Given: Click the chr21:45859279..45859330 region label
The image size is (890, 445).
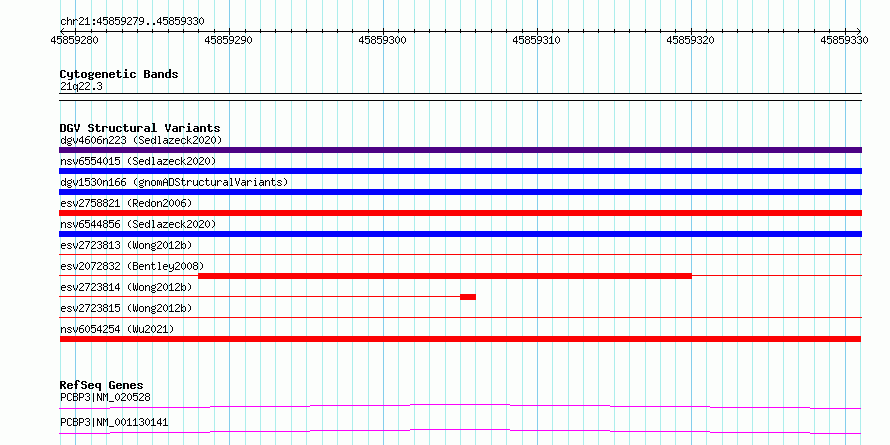Looking at the screenshot, I should click(x=132, y=21).
